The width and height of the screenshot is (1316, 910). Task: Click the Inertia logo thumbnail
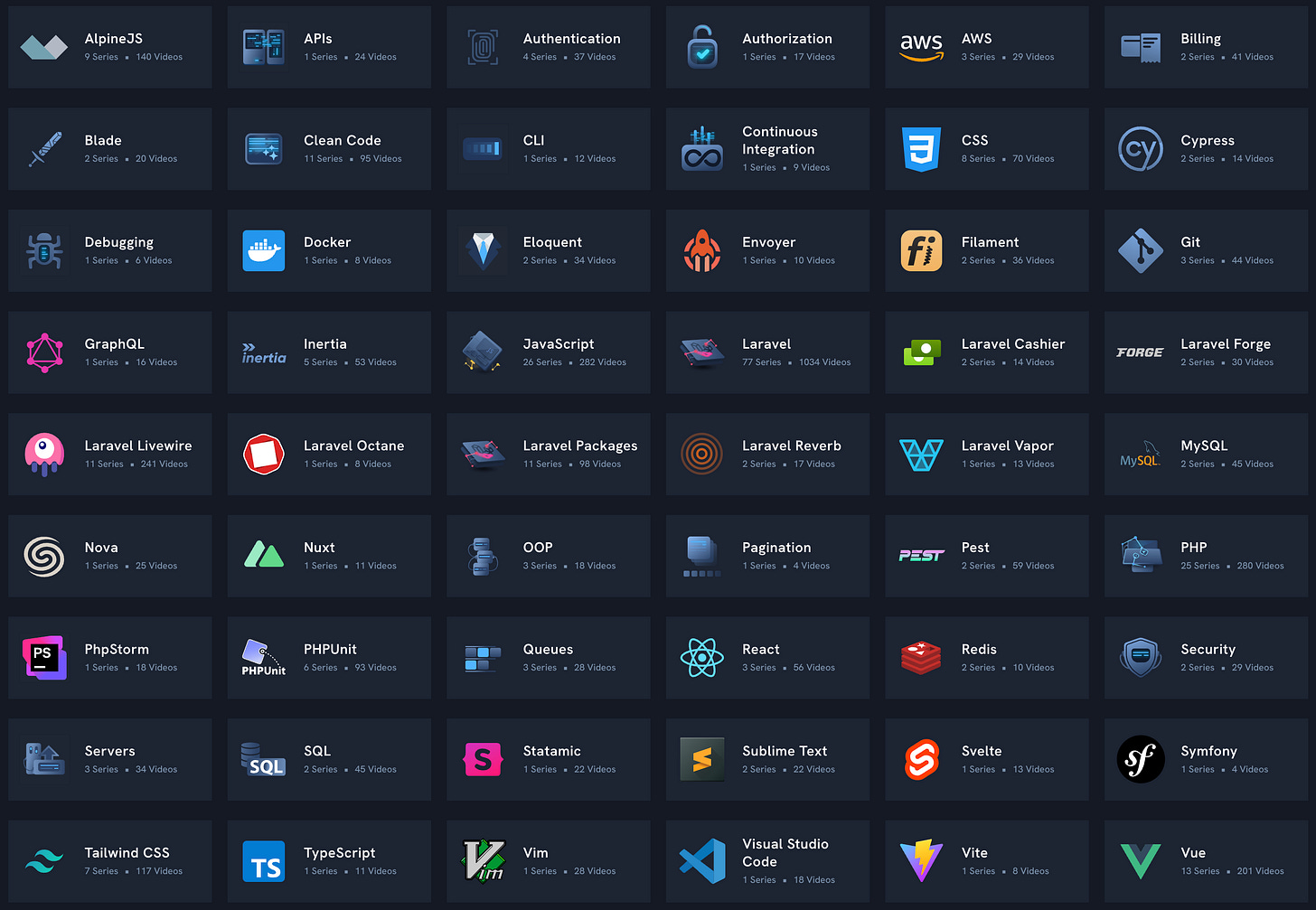coord(264,353)
